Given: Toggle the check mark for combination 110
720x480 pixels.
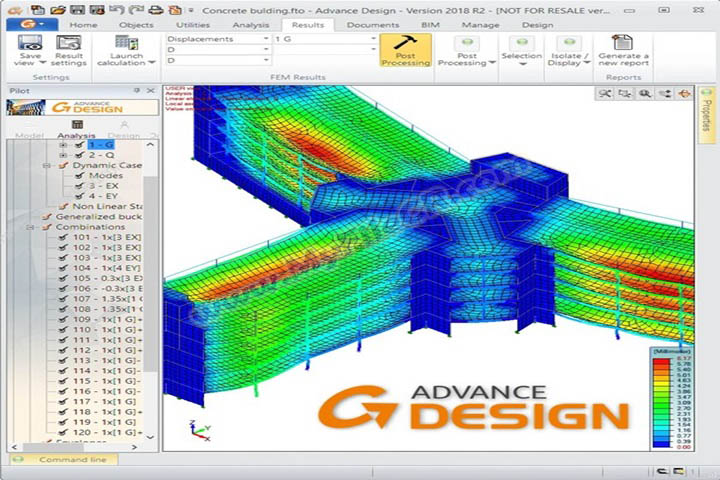Looking at the screenshot, I should point(63,330).
